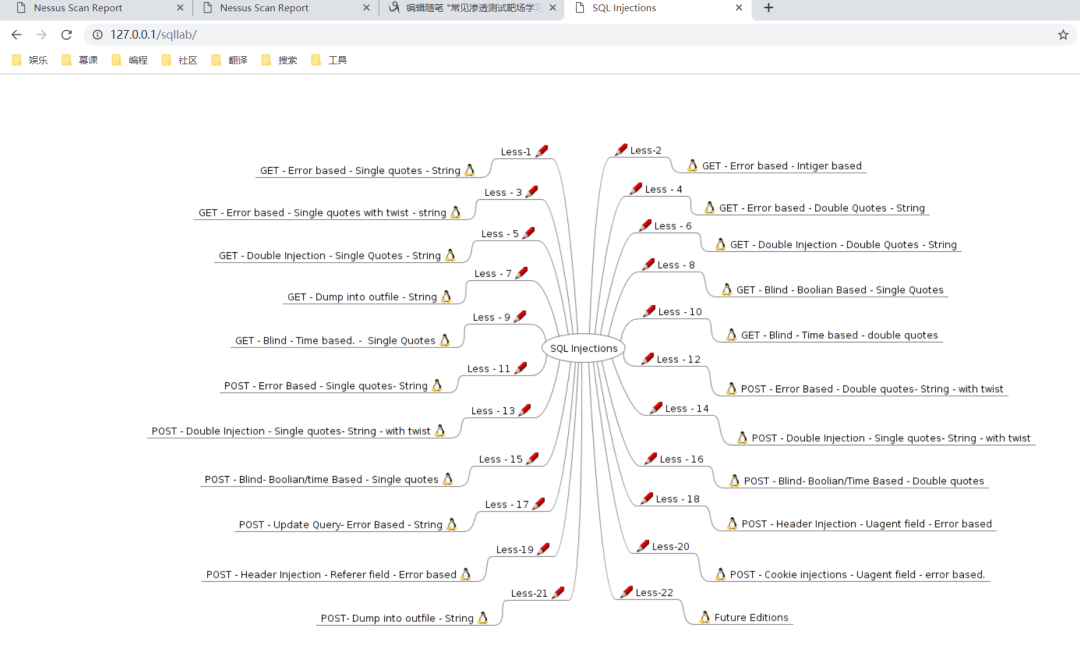Screen dimensions: 1080x645
Task: Click the red pen icon beside Less-1
Action: tap(543, 151)
